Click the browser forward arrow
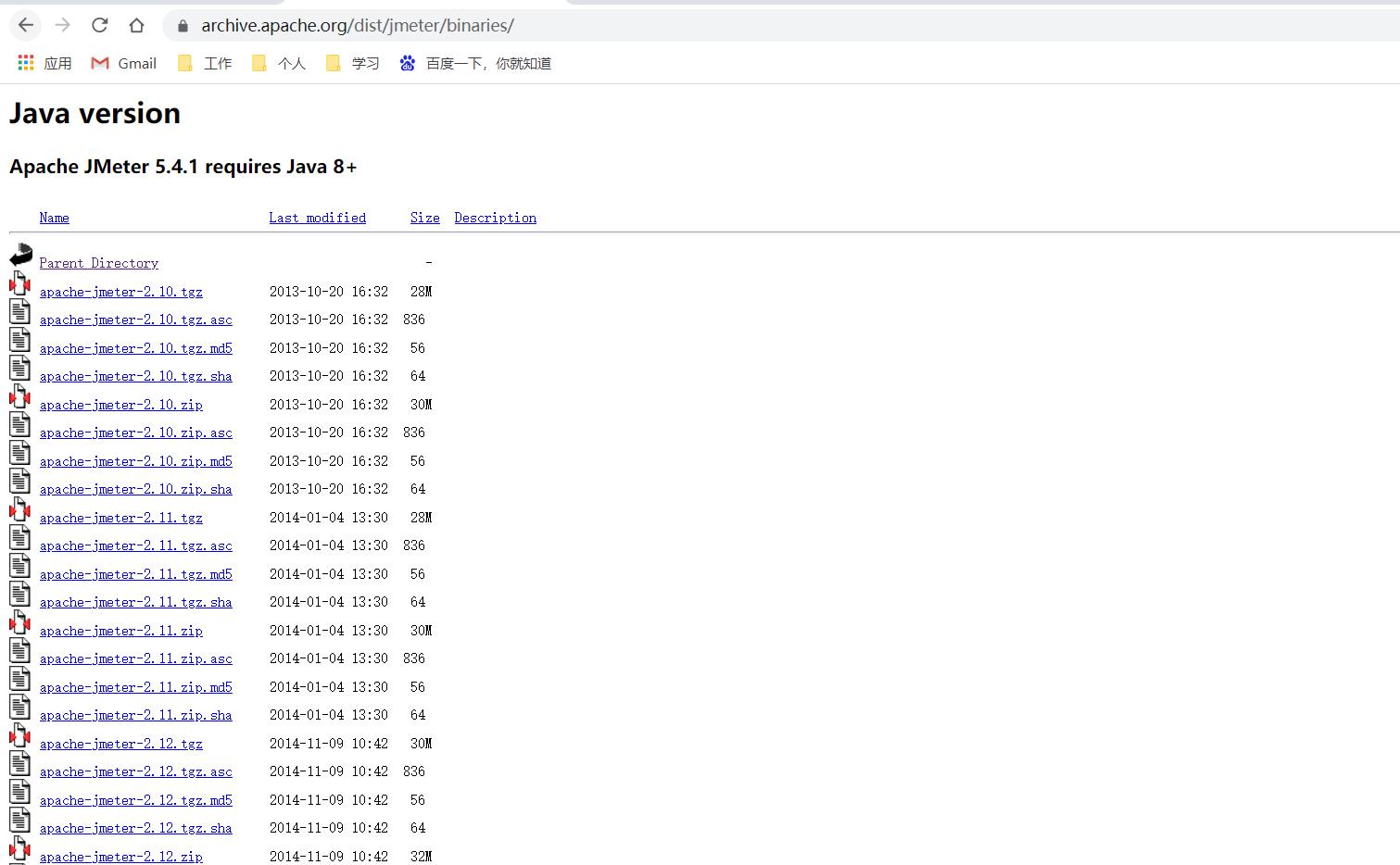 [x=63, y=26]
